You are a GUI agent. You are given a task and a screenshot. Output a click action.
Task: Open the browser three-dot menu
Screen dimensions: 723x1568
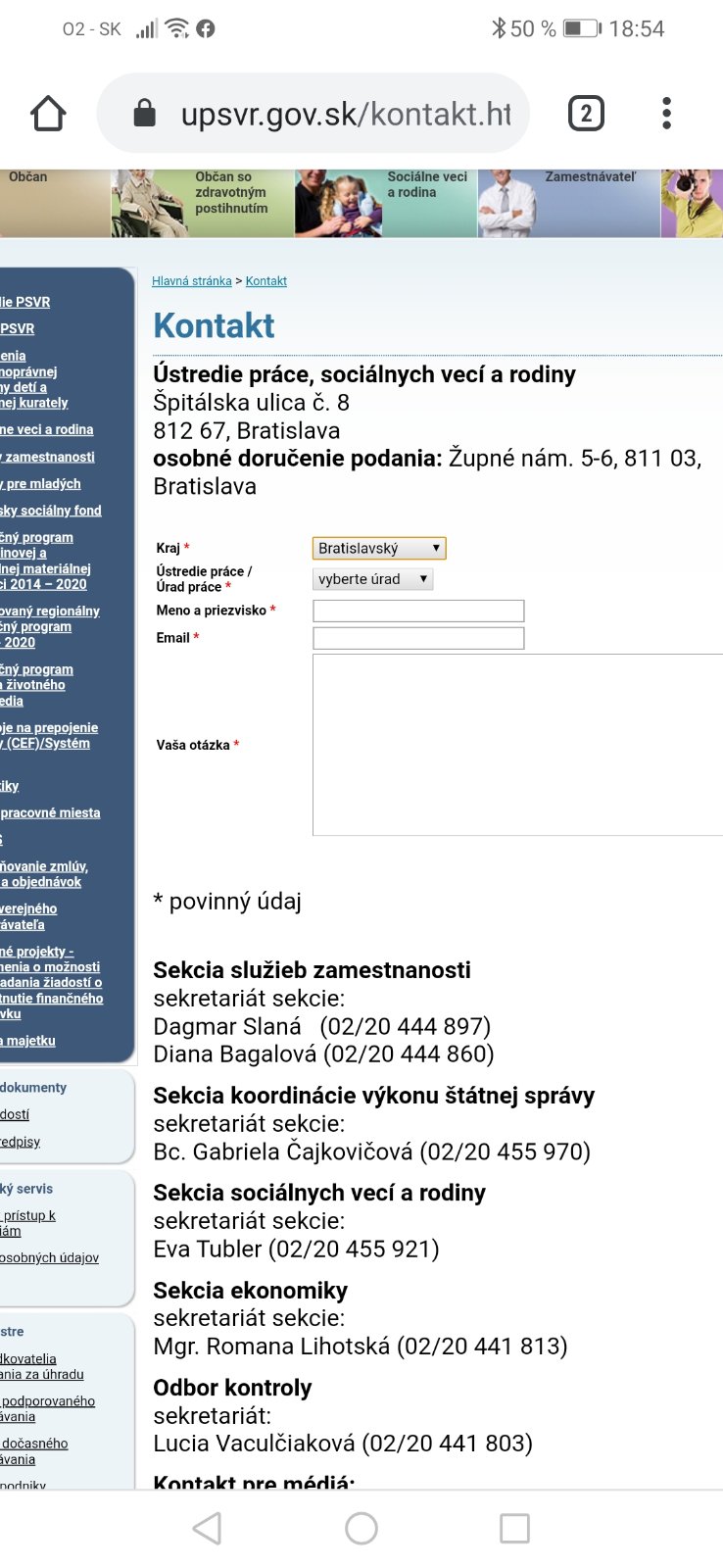[x=666, y=114]
